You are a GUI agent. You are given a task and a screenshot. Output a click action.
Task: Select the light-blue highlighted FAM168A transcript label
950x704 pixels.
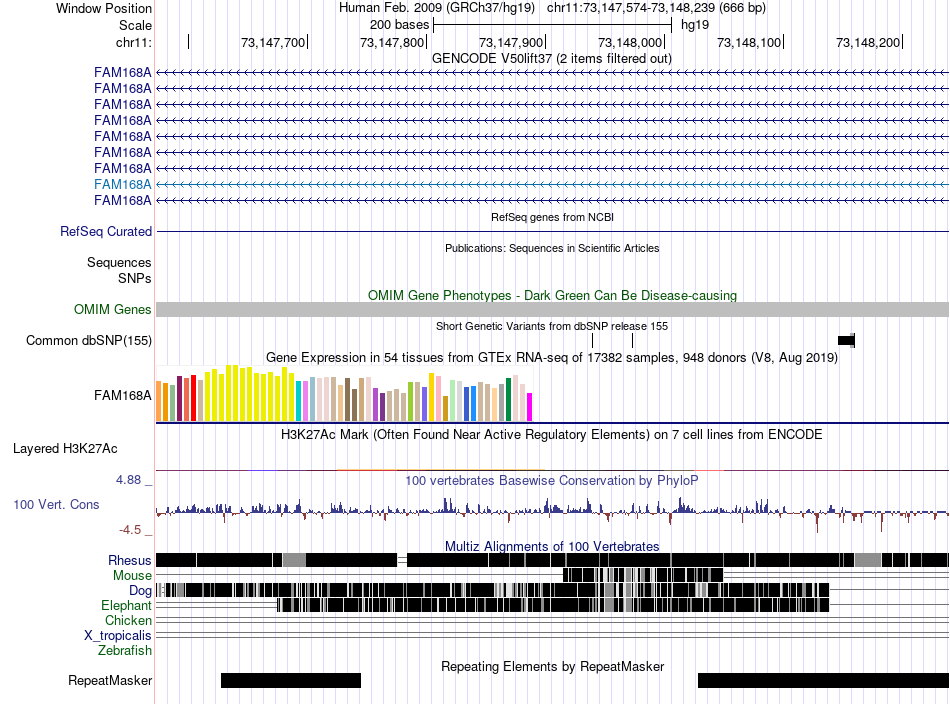point(122,184)
